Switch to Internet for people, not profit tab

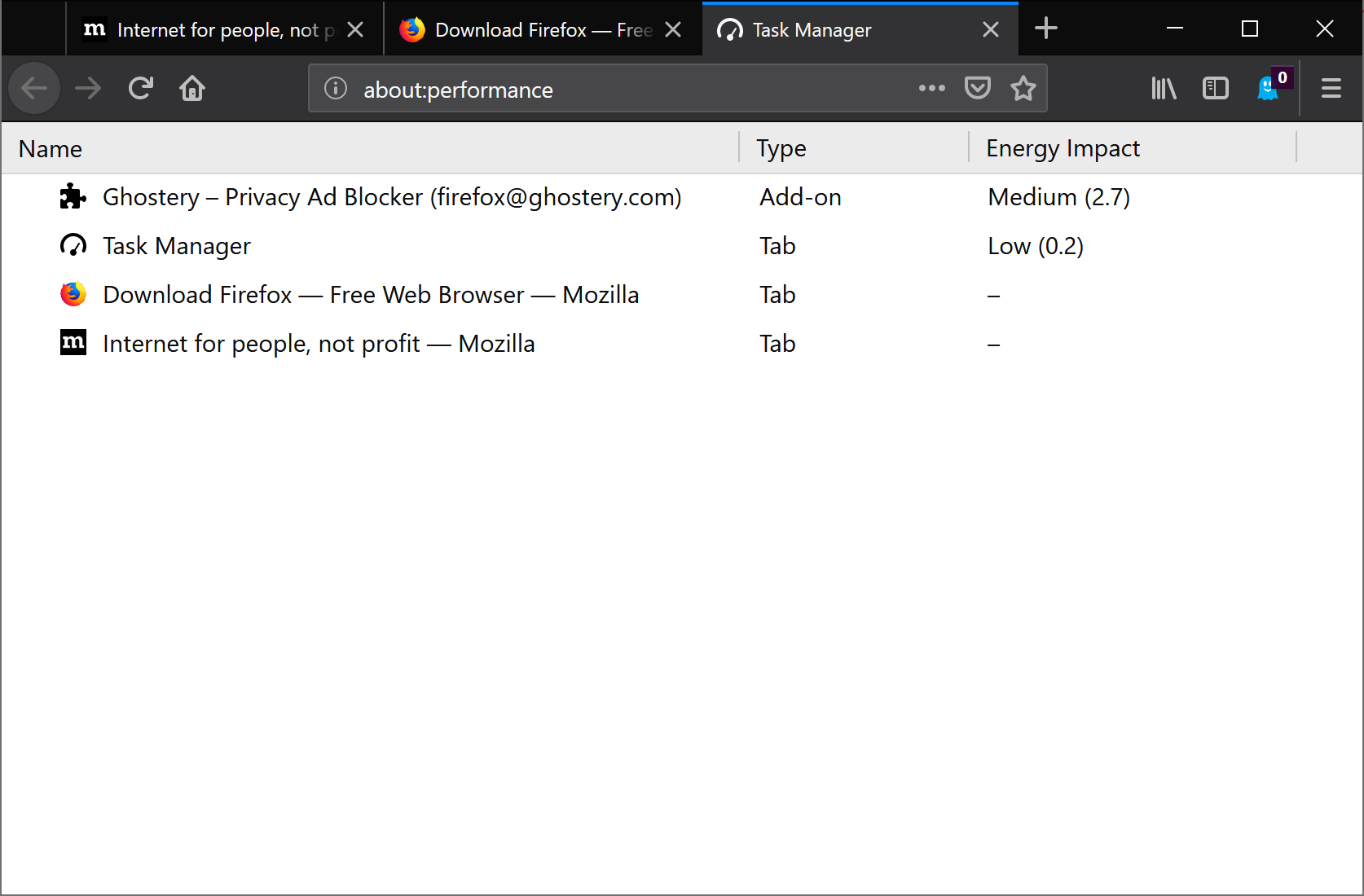[x=225, y=29]
